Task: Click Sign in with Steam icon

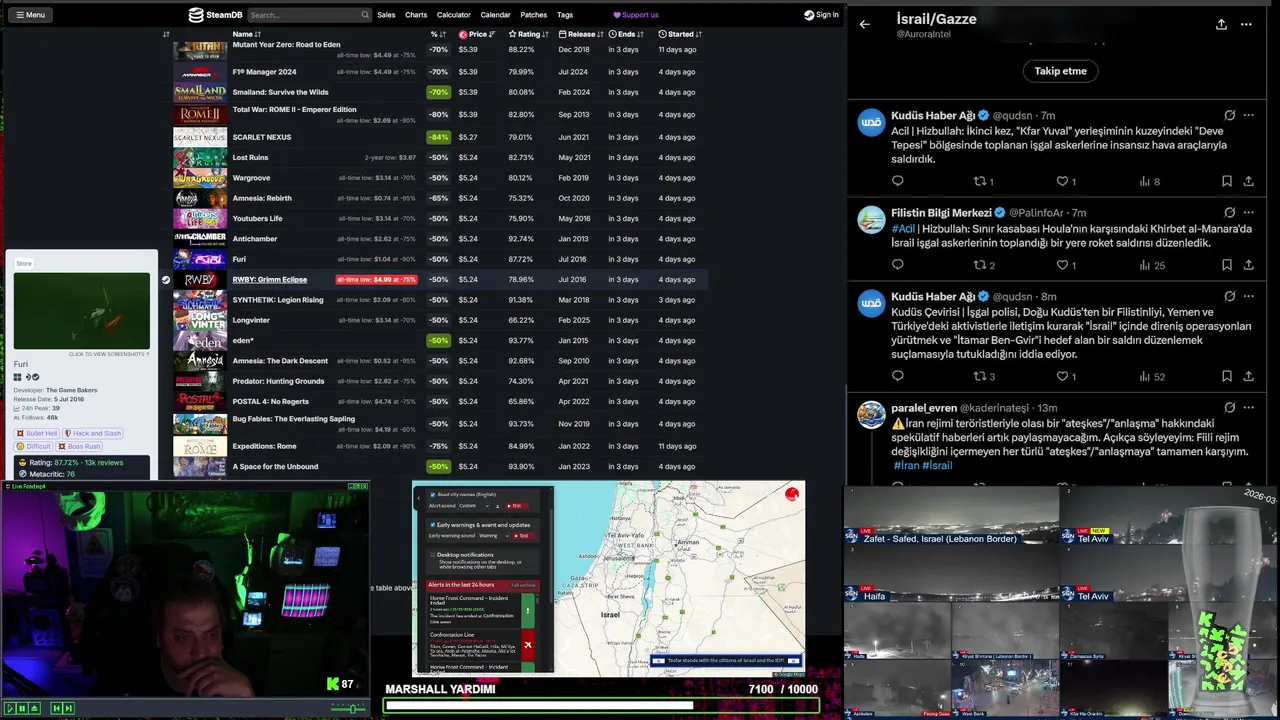Action: pyautogui.click(x=809, y=15)
